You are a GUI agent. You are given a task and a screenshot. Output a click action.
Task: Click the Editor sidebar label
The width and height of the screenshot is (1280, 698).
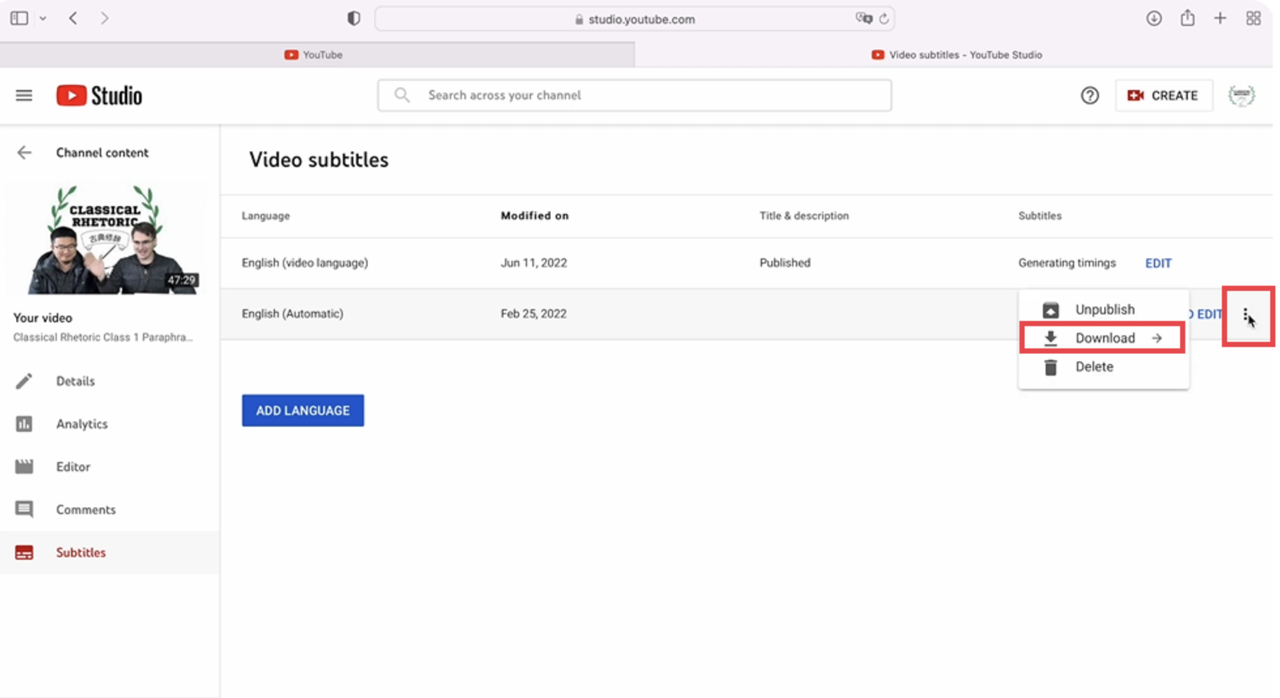coord(73,467)
